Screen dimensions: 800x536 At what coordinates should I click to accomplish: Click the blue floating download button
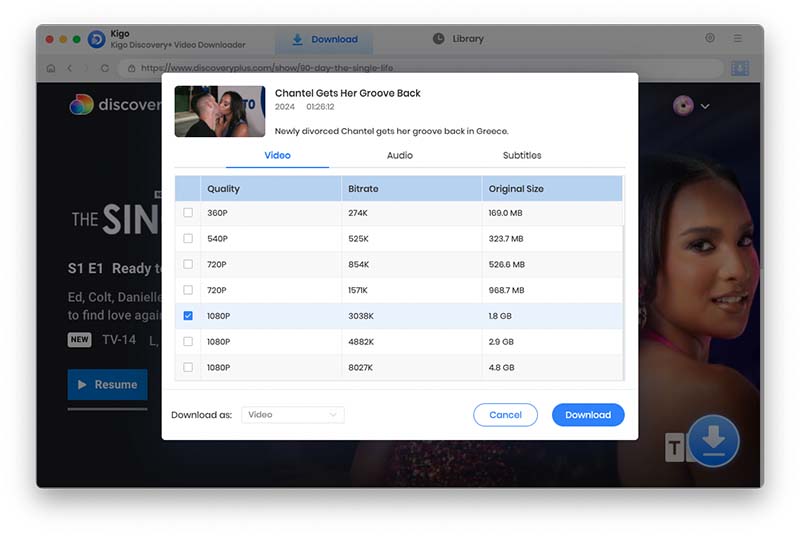coord(713,441)
